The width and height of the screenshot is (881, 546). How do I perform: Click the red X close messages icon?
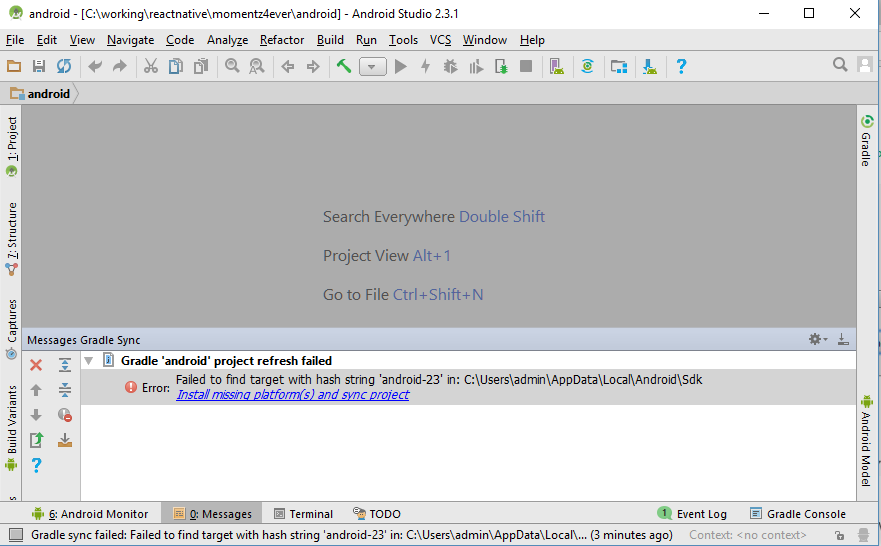[x=36, y=365]
